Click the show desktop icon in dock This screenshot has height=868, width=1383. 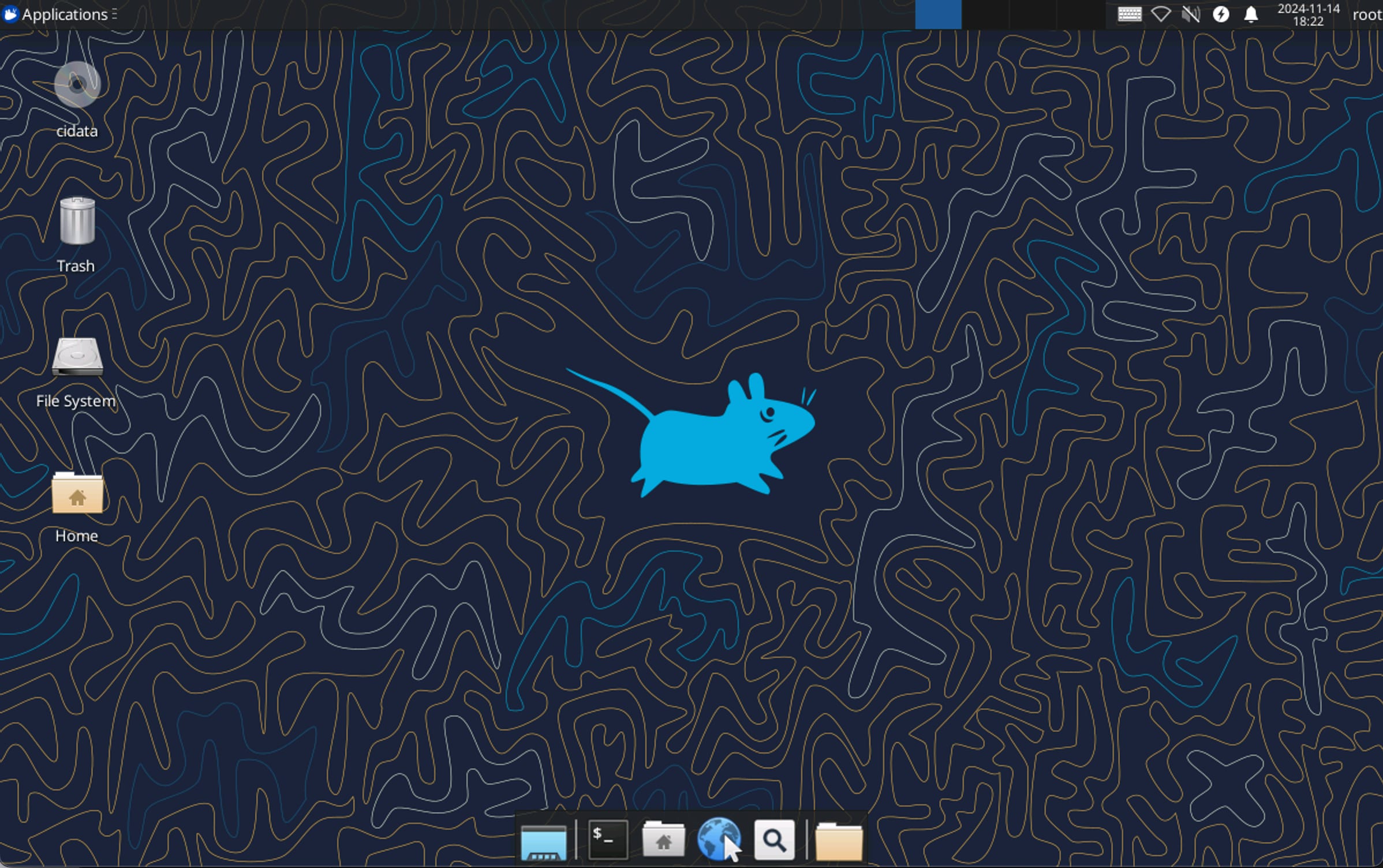point(545,840)
